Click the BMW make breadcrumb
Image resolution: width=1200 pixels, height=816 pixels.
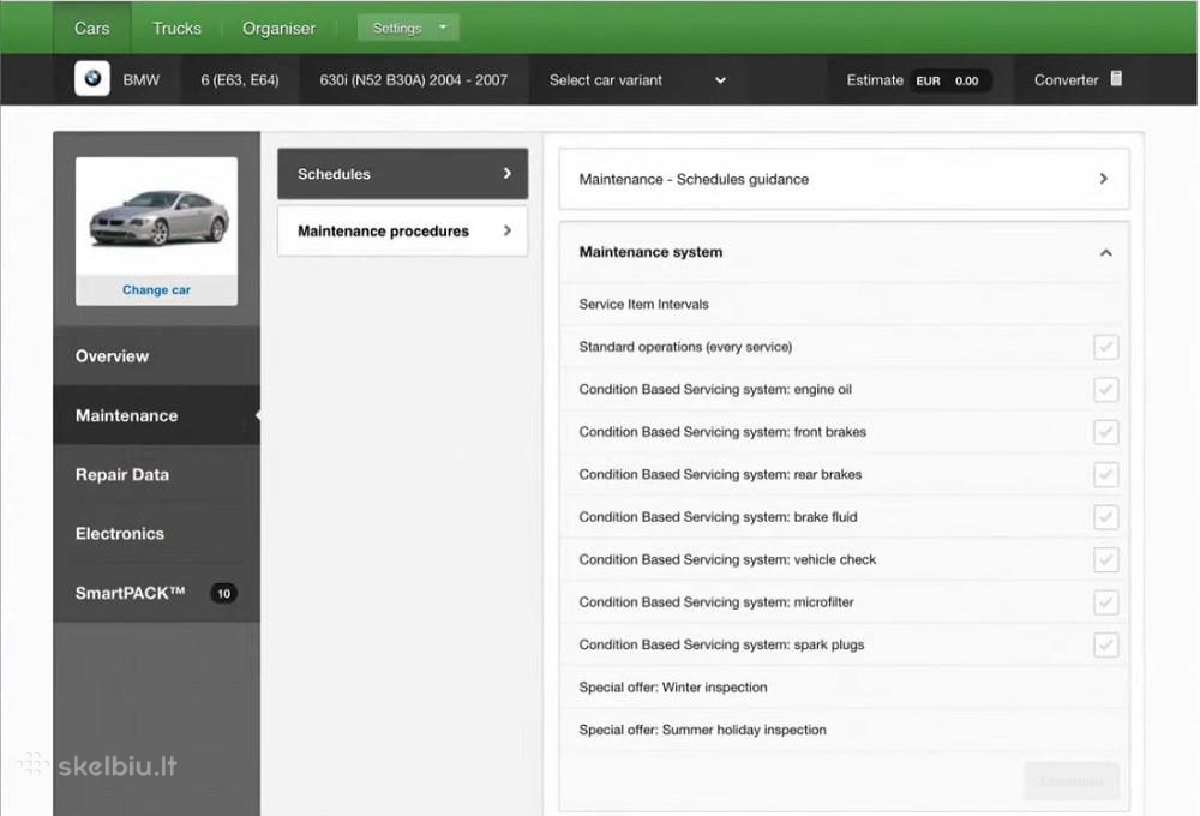(141, 80)
